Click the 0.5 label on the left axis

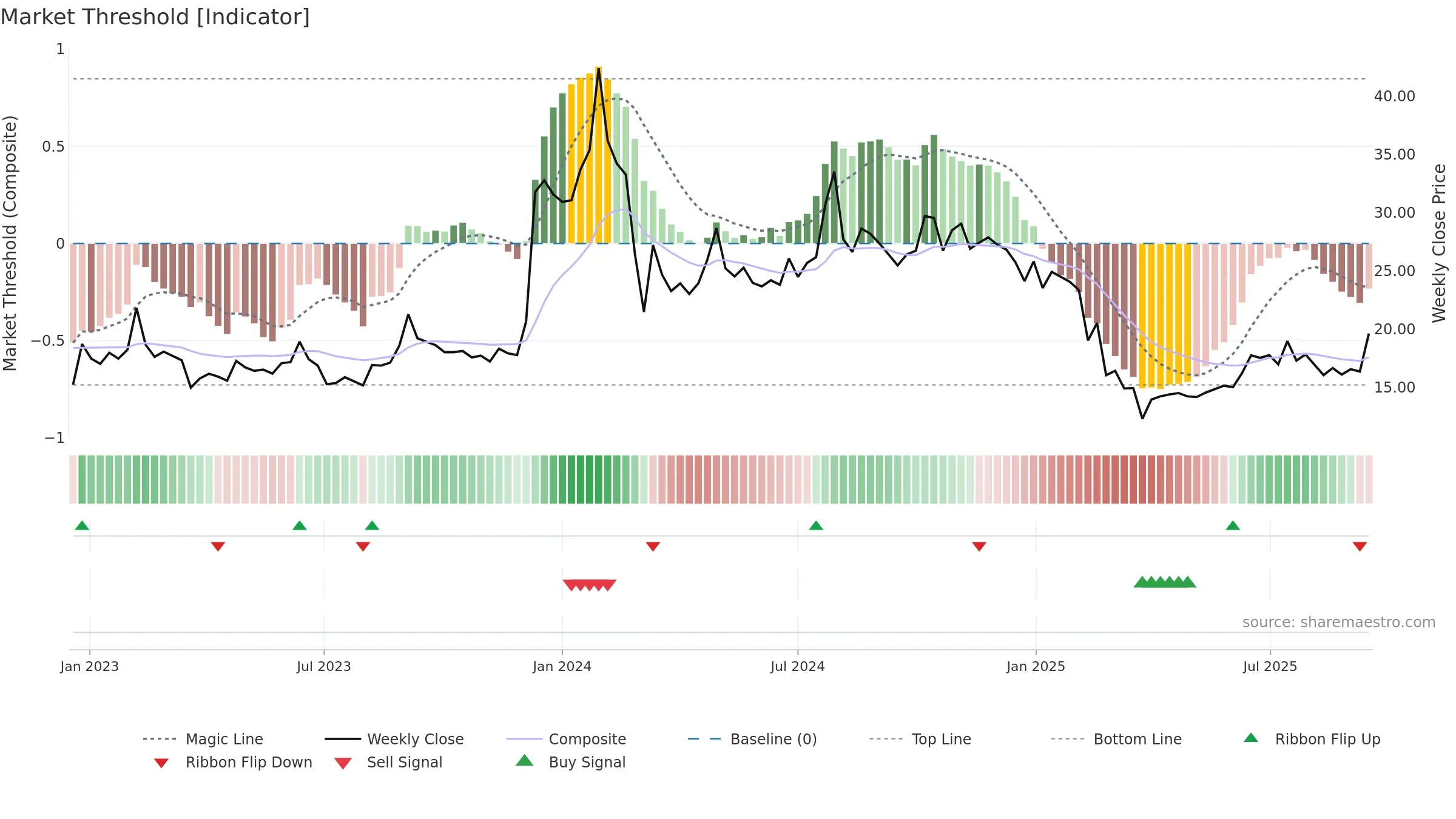pyautogui.click(x=53, y=146)
